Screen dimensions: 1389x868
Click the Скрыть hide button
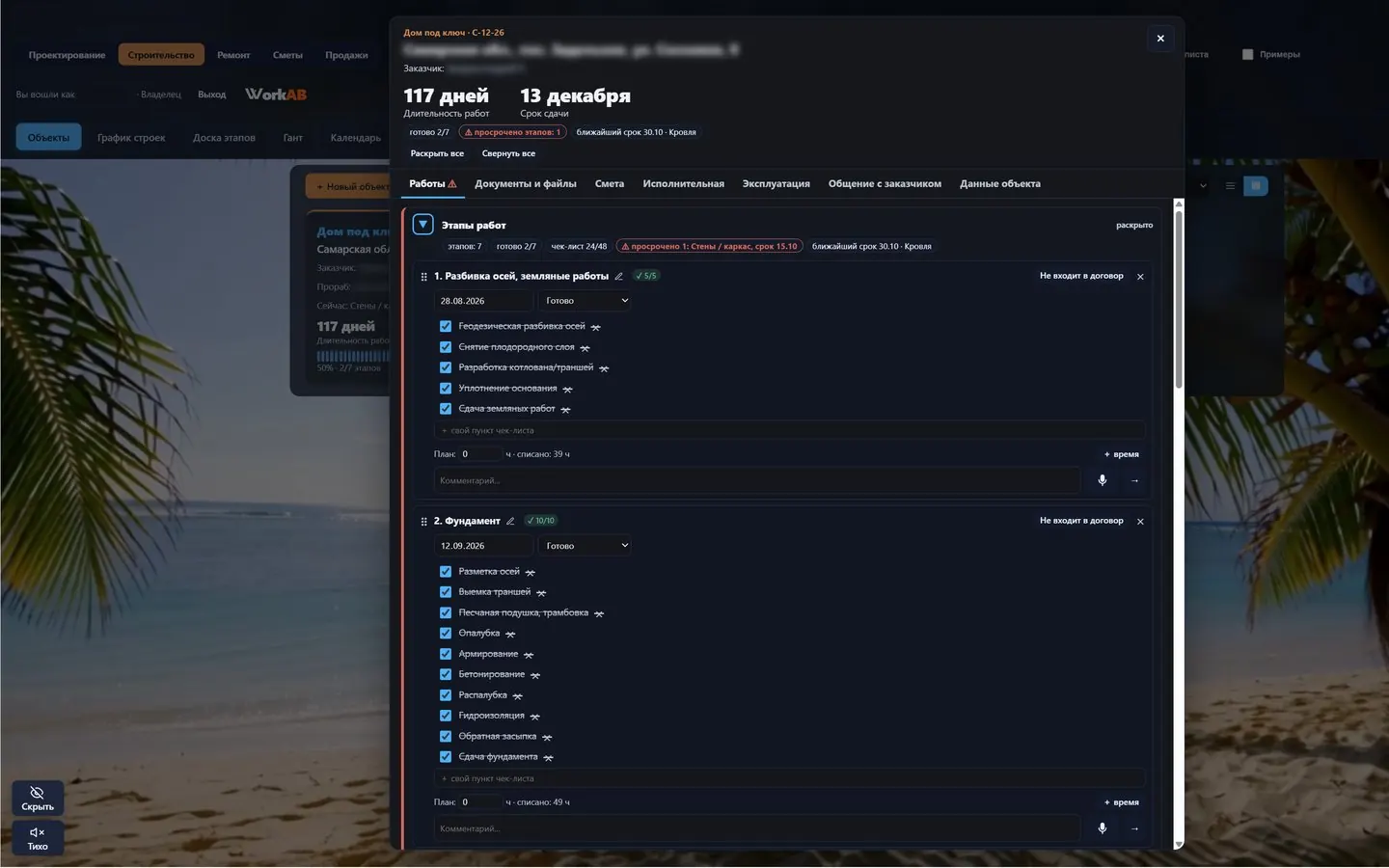38,798
